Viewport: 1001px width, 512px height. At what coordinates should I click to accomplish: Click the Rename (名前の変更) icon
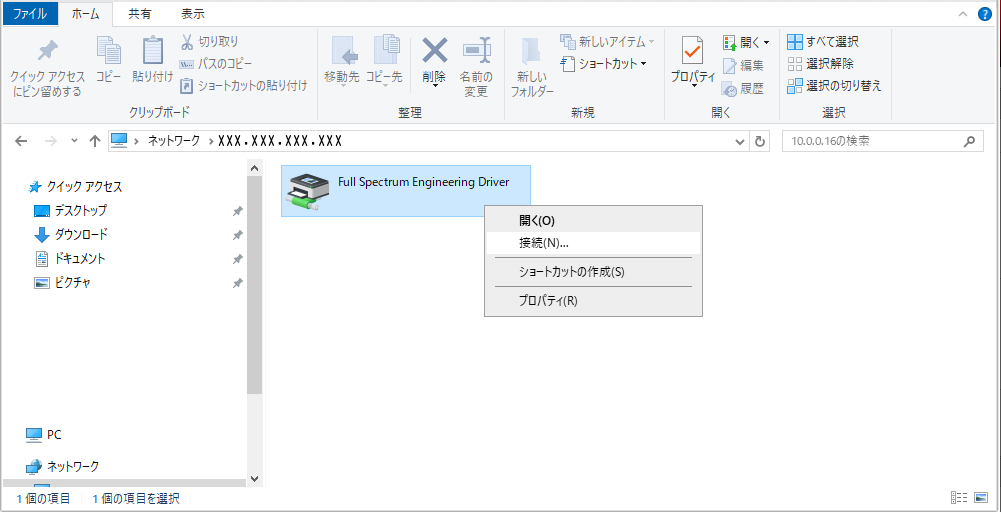tap(476, 50)
